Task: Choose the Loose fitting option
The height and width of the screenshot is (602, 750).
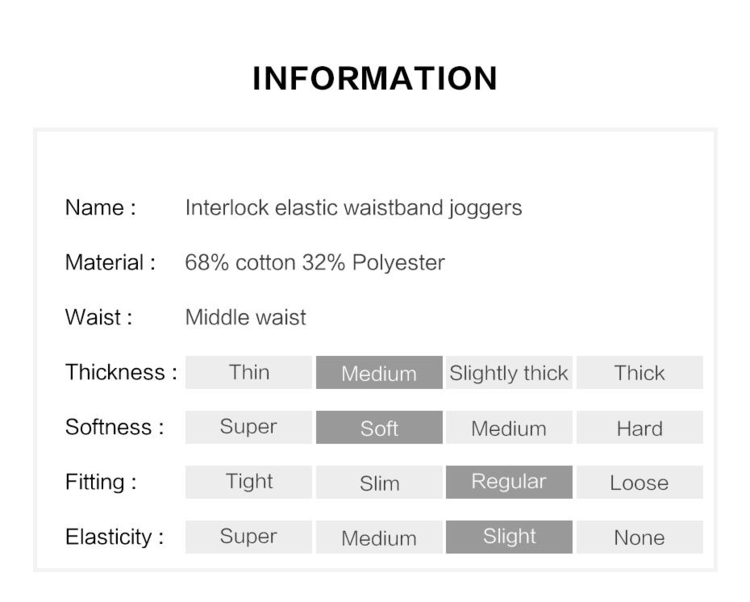Action: click(x=640, y=482)
